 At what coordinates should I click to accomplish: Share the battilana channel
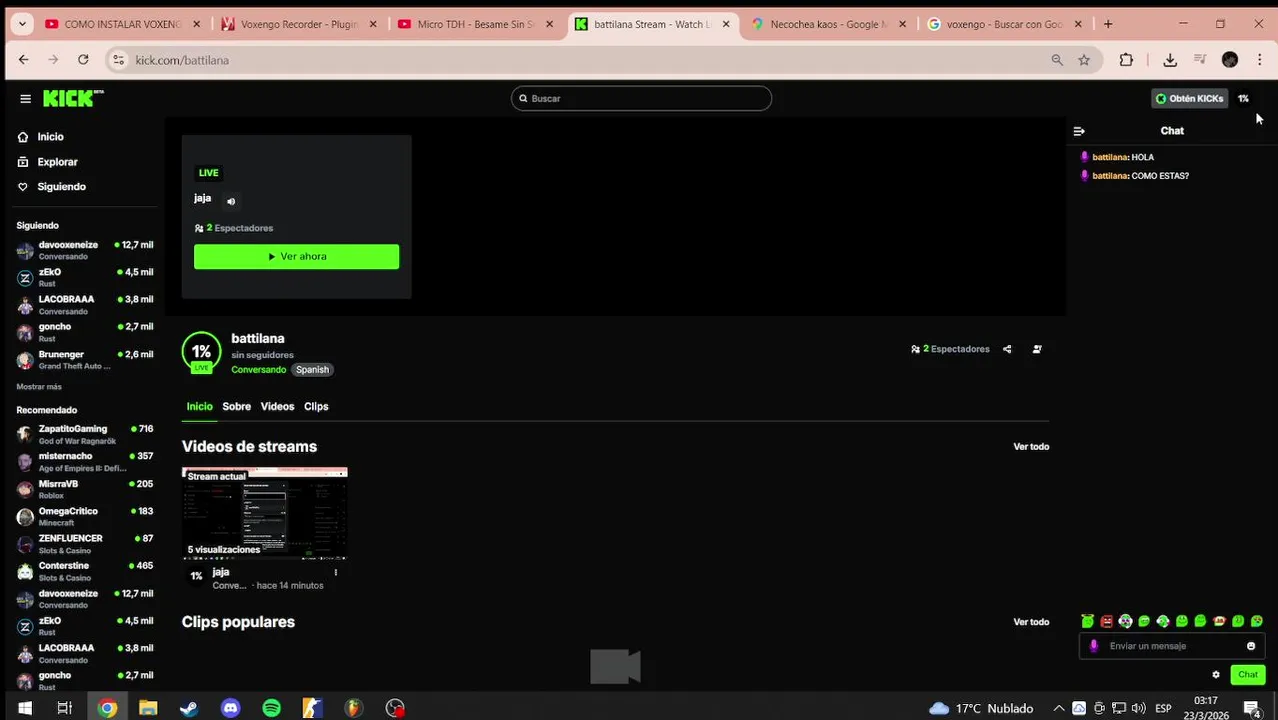(1007, 349)
